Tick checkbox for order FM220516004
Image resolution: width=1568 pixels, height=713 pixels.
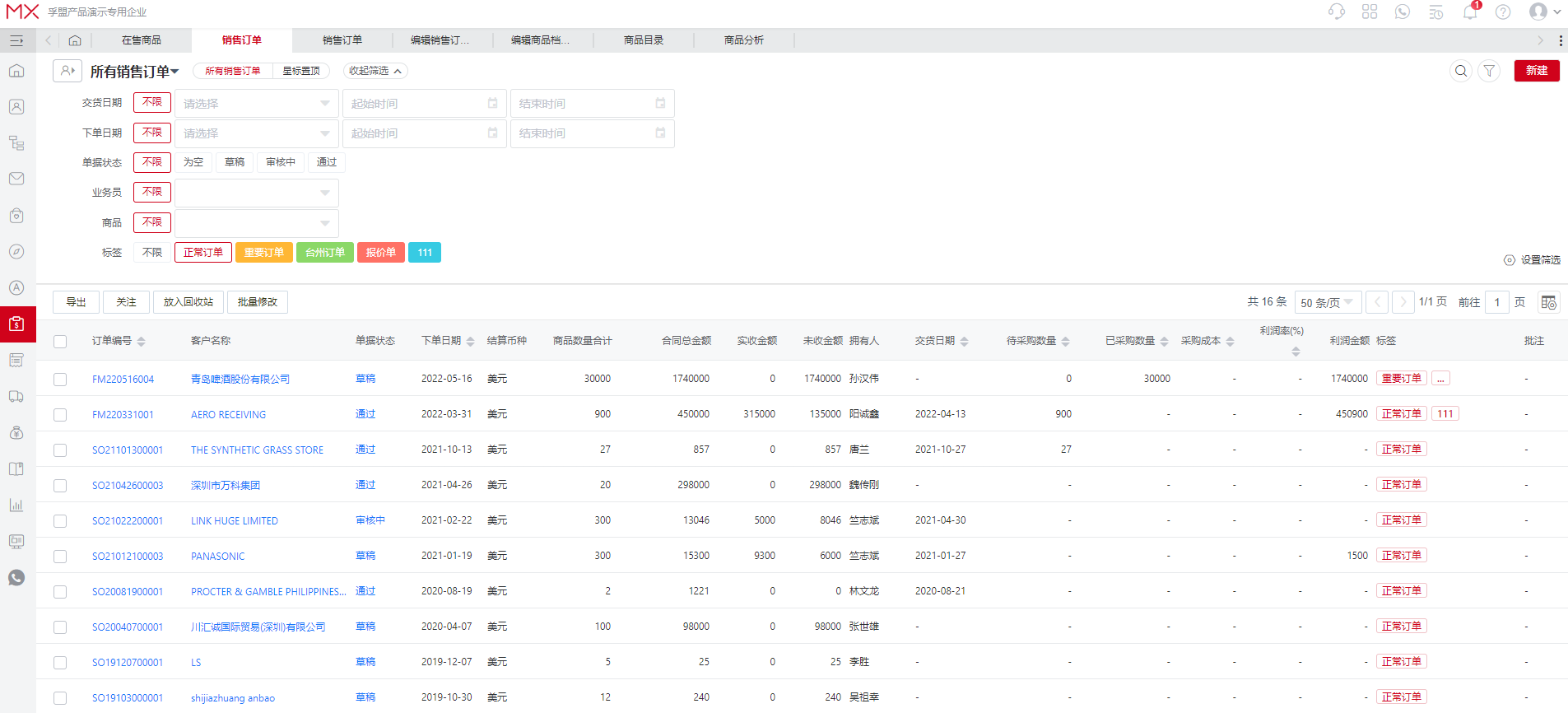(60, 380)
